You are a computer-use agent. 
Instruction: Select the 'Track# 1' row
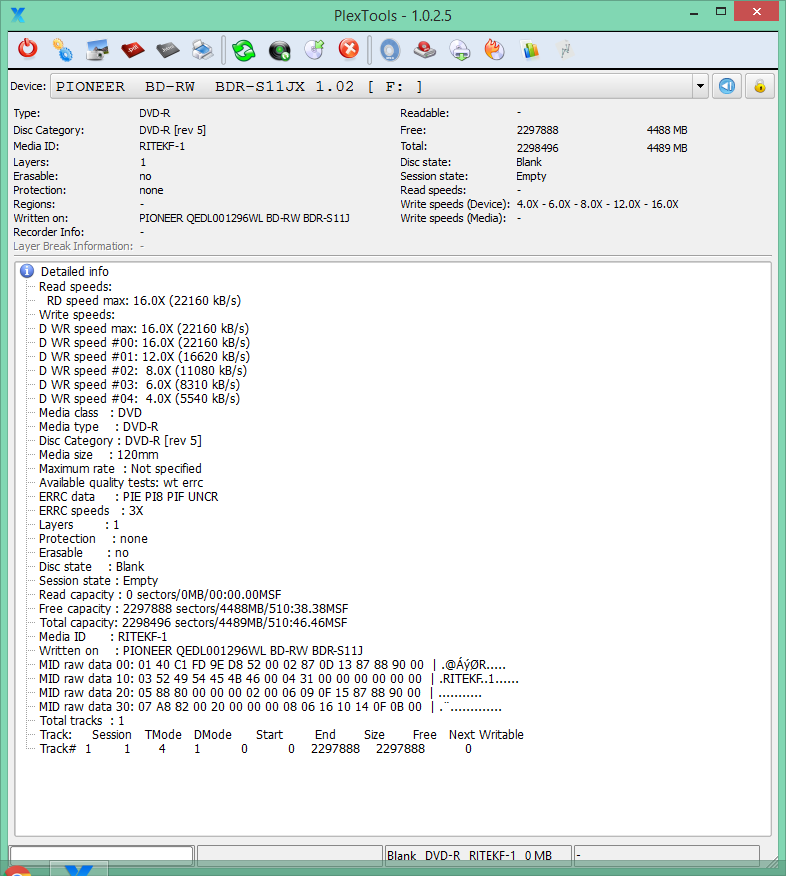click(x=256, y=749)
